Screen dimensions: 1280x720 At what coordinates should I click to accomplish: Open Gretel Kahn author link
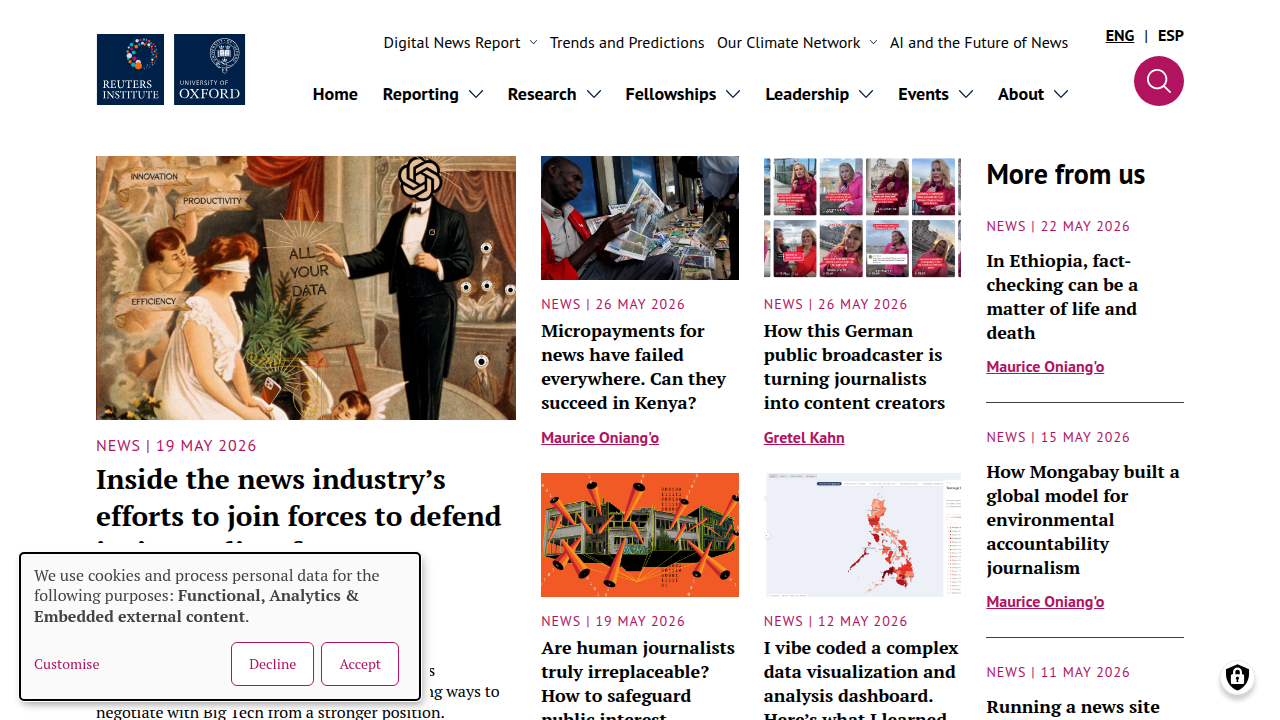(804, 438)
